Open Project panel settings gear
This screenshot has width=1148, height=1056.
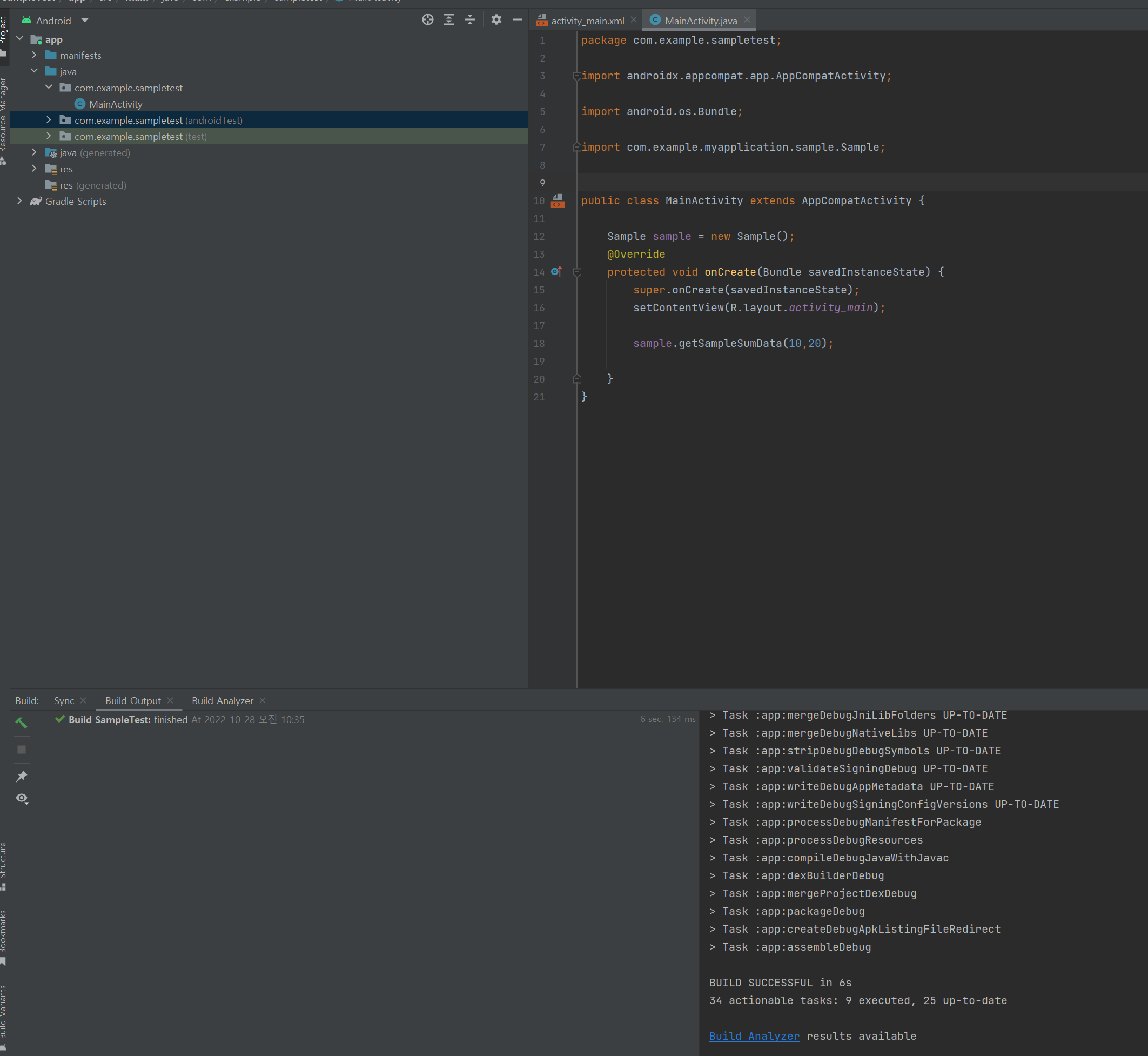[496, 20]
